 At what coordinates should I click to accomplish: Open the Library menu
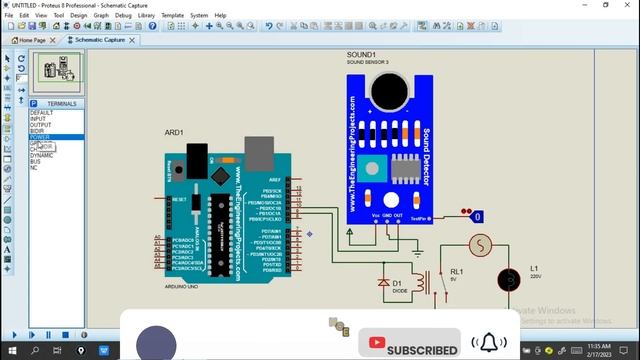coord(146,16)
